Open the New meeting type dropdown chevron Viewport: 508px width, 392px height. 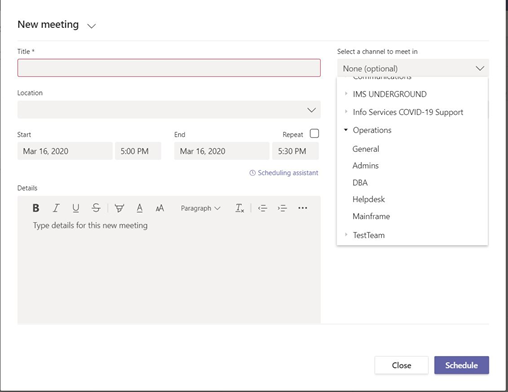pos(91,26)
